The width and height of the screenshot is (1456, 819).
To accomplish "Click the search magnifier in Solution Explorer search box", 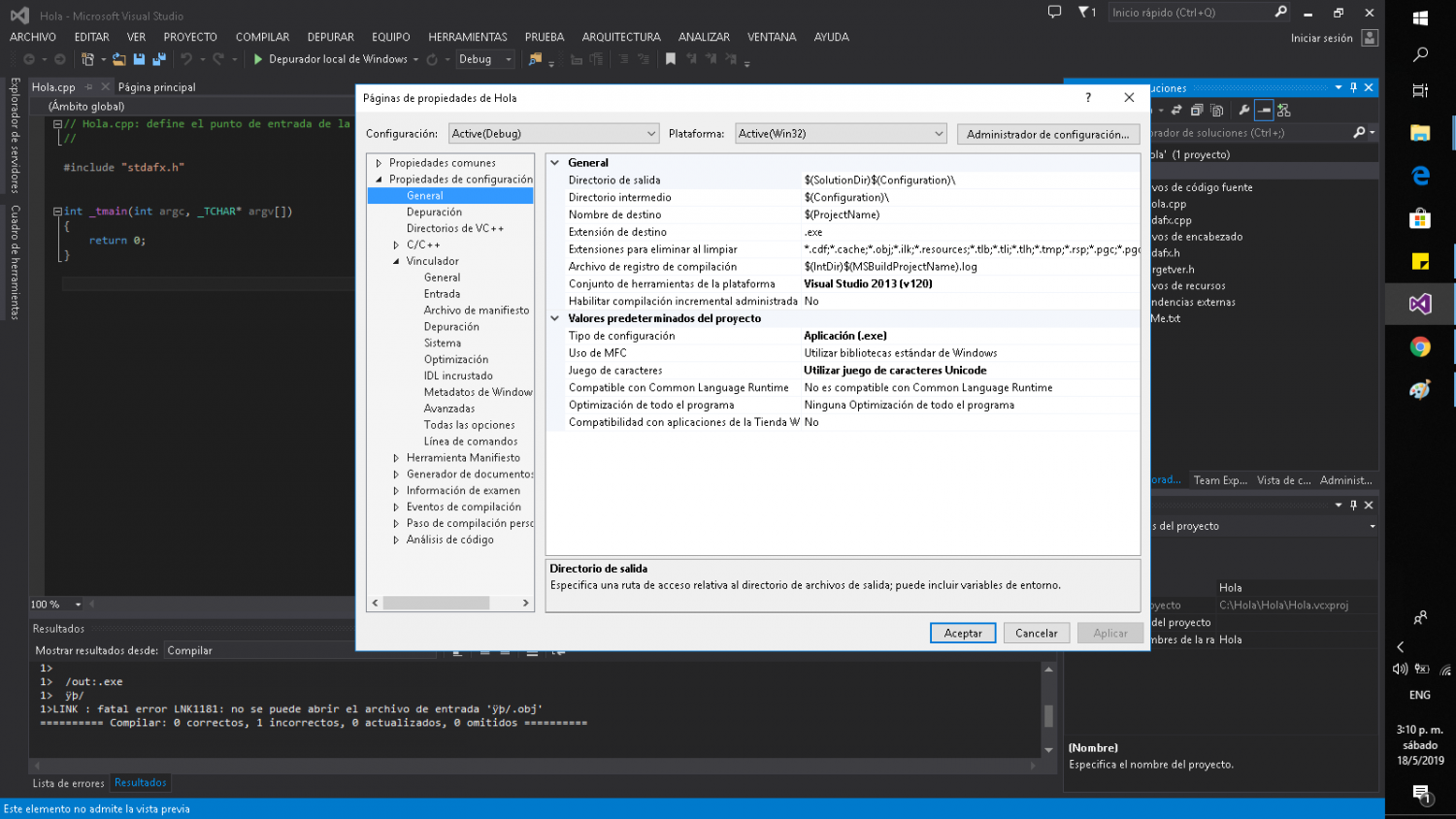I will (x=1359, y=133).
